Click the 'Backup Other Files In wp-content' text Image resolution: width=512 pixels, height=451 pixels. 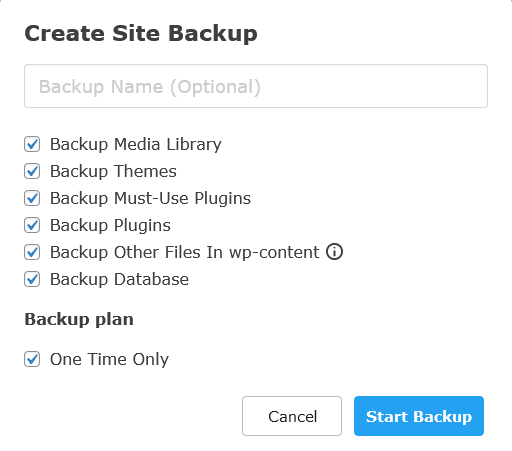(185, 252)
